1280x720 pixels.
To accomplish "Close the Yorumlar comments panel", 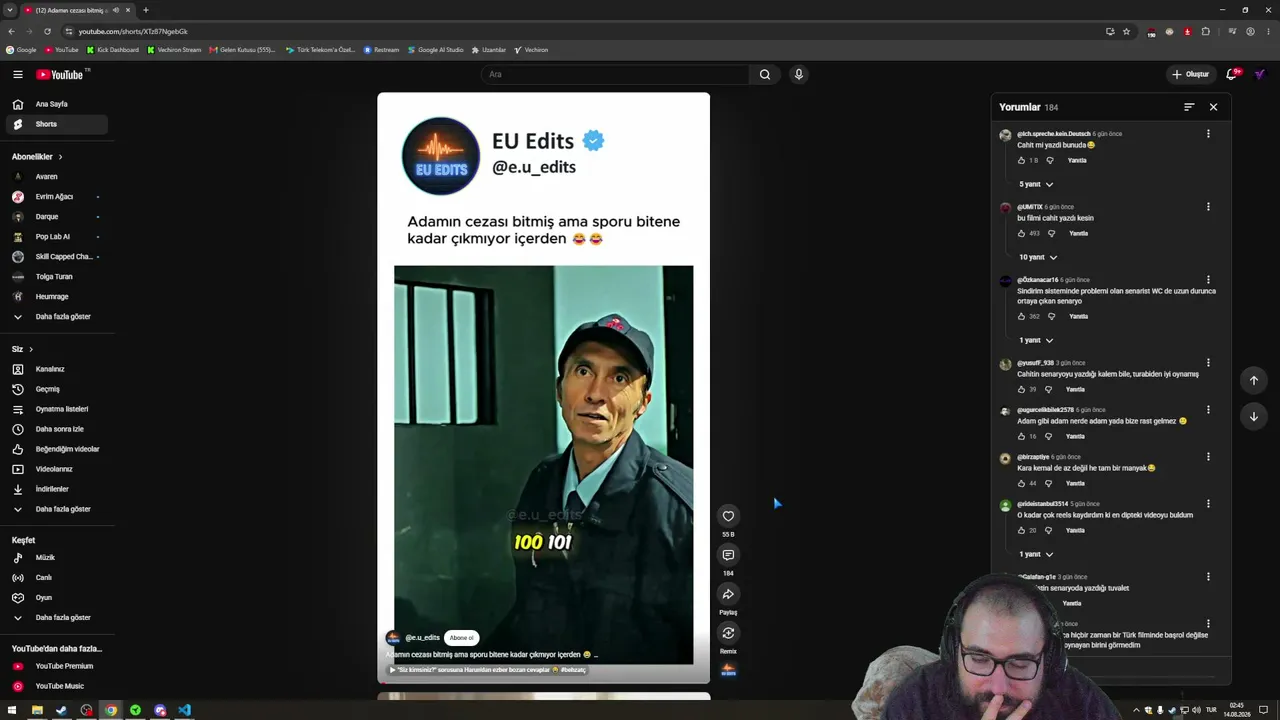I will [x=1213, y=107].
